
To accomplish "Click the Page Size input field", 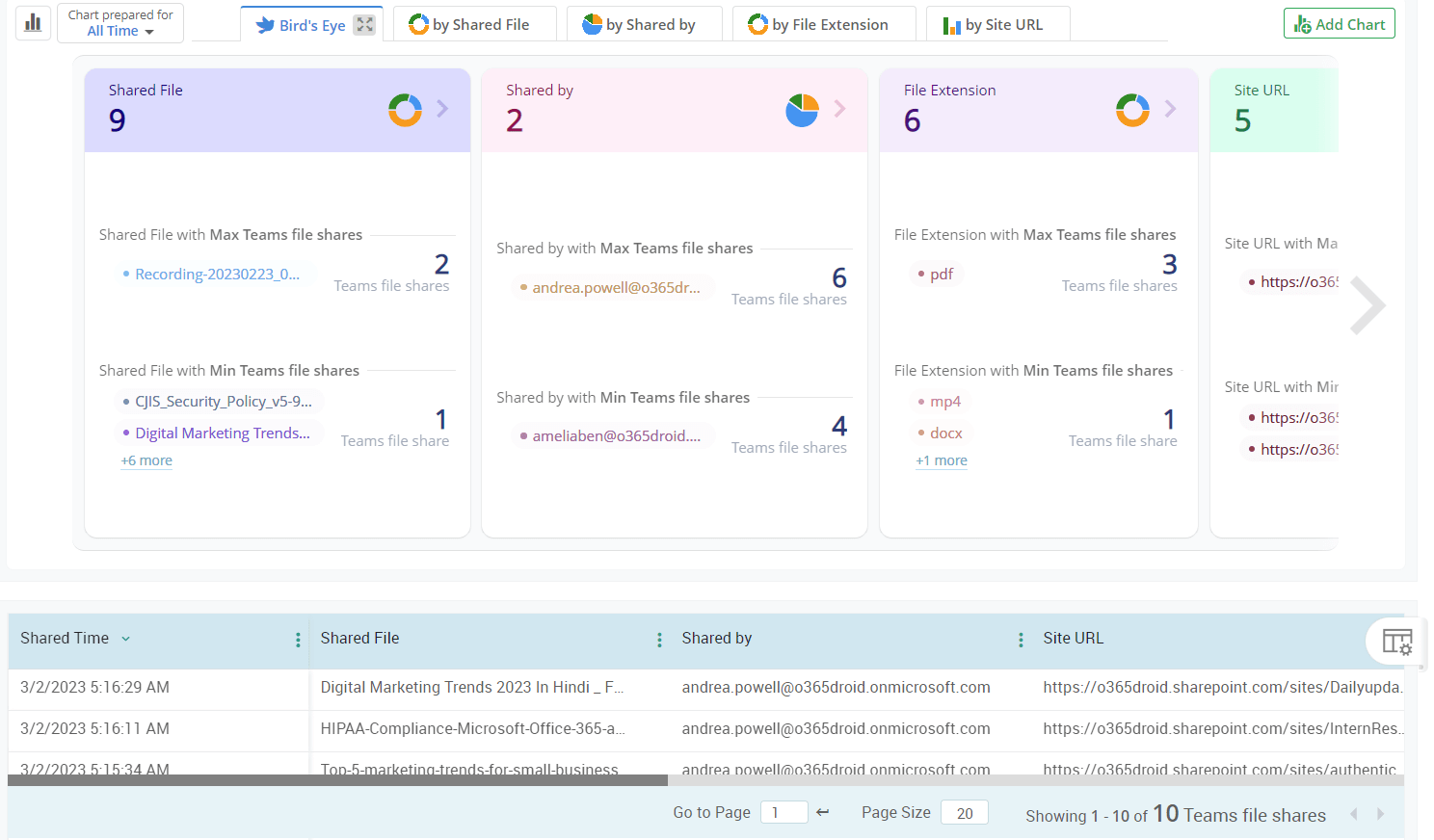I will [965, 813].
